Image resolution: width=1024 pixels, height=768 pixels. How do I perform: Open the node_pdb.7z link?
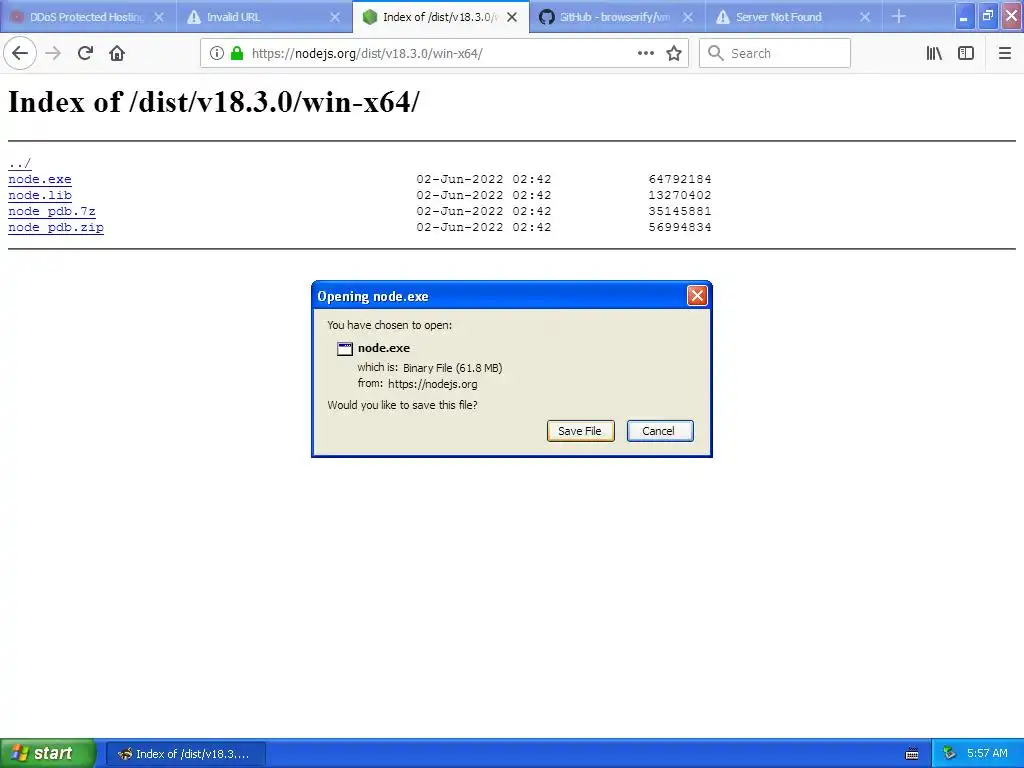(52, 211)
